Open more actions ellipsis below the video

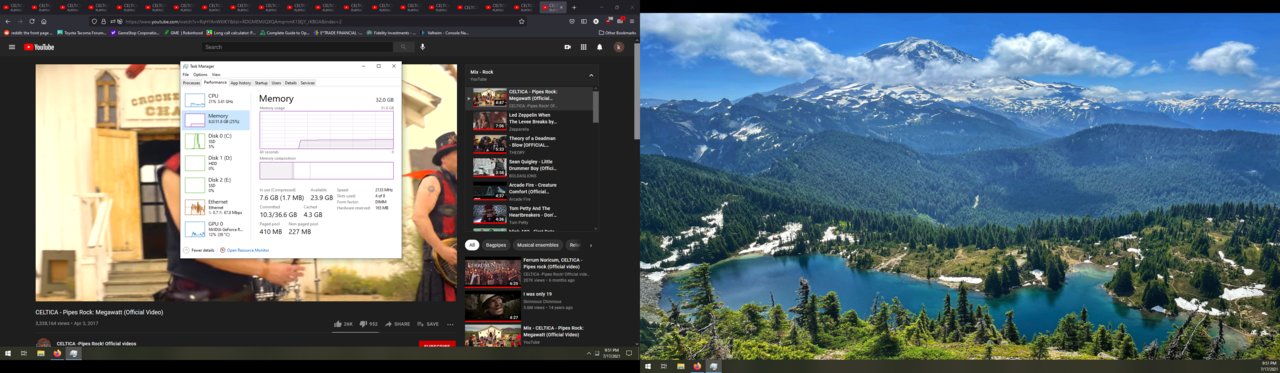click(x=450, y=324)
